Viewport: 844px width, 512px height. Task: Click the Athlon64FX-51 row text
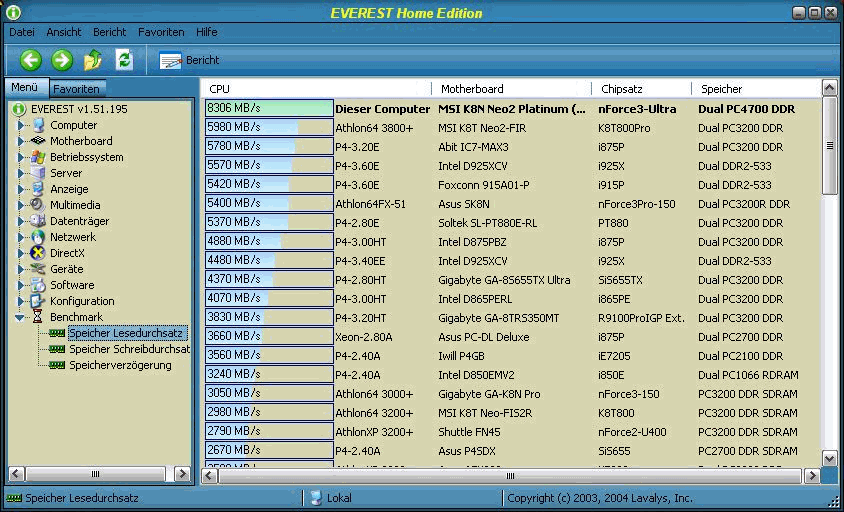tap(370, 204)
